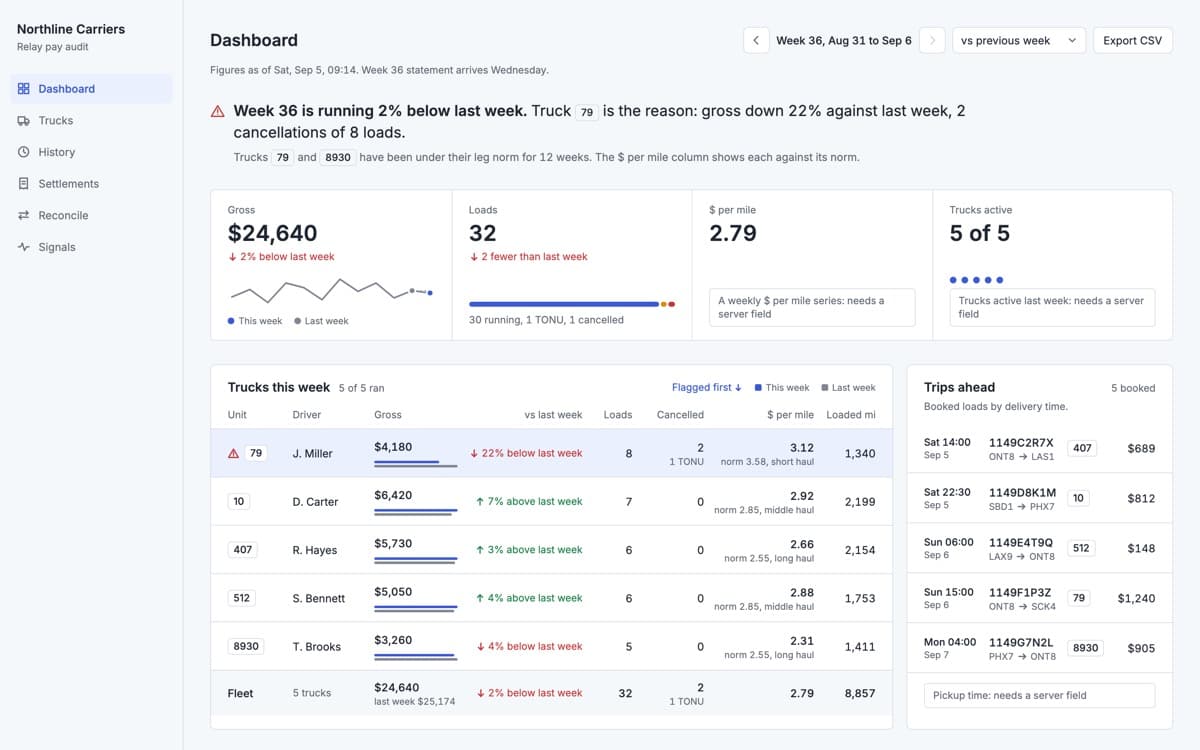The width and height of the screenshot is (1200, 750).
Task: Click the Gross sparkline chart
Action: [x=331, y=291]
